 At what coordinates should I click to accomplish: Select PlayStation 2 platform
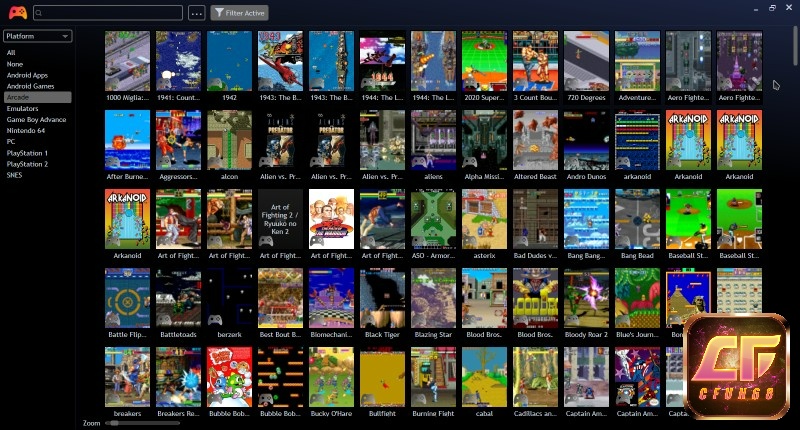(27, 164)
